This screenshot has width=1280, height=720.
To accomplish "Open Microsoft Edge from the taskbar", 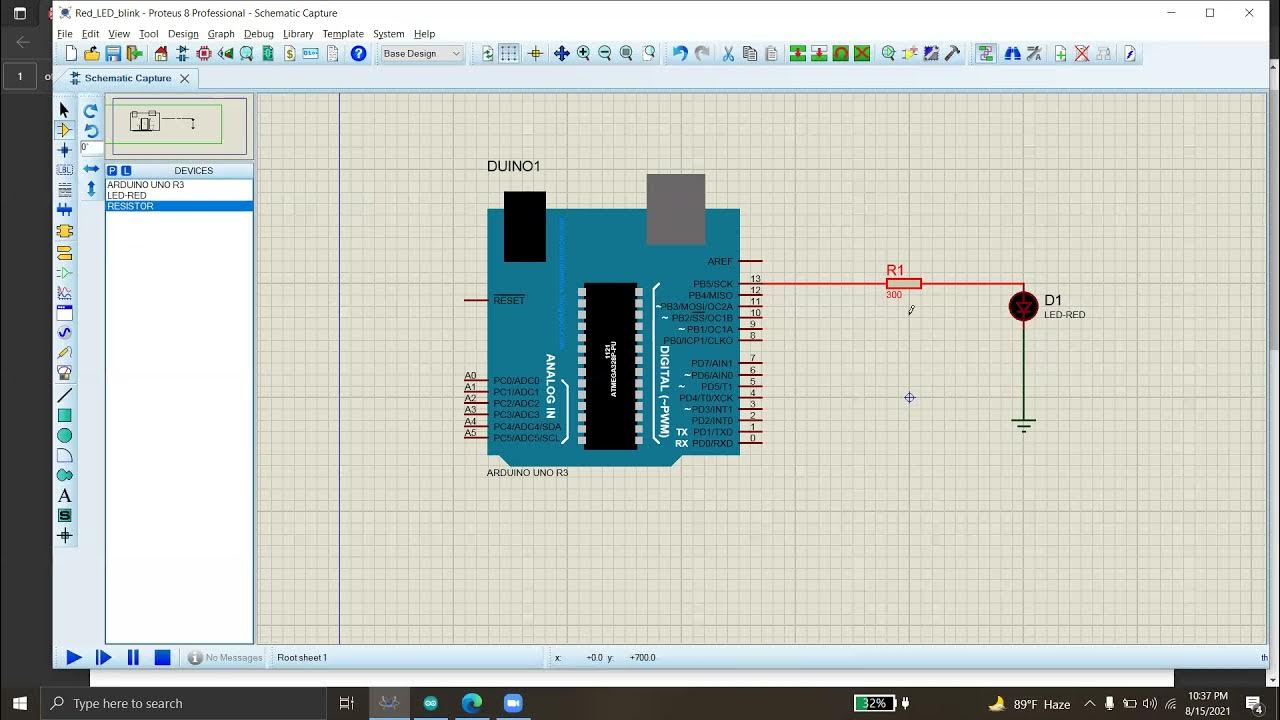I will click(x=472, y=703).
